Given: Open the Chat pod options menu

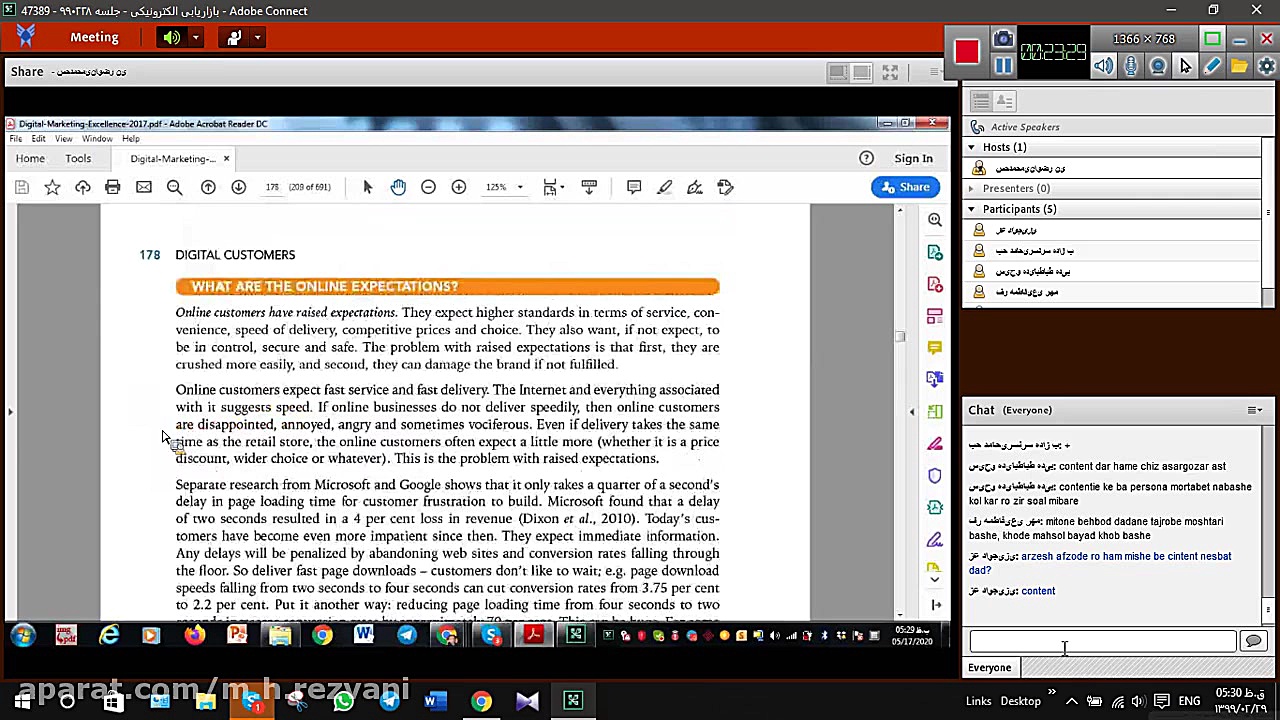Looking at the screenshot, I should click(1254, 410).
